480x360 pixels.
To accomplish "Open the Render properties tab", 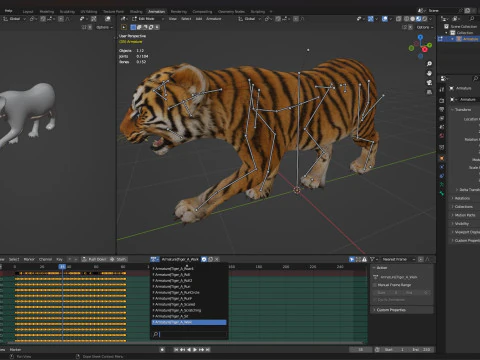I will tap(442, 100).
